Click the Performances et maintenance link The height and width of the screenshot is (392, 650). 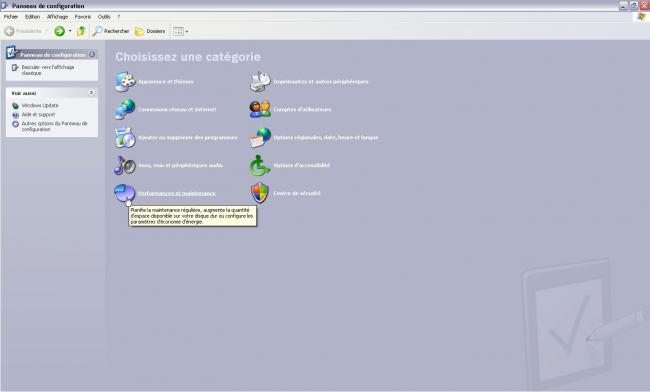coord(177,194)
